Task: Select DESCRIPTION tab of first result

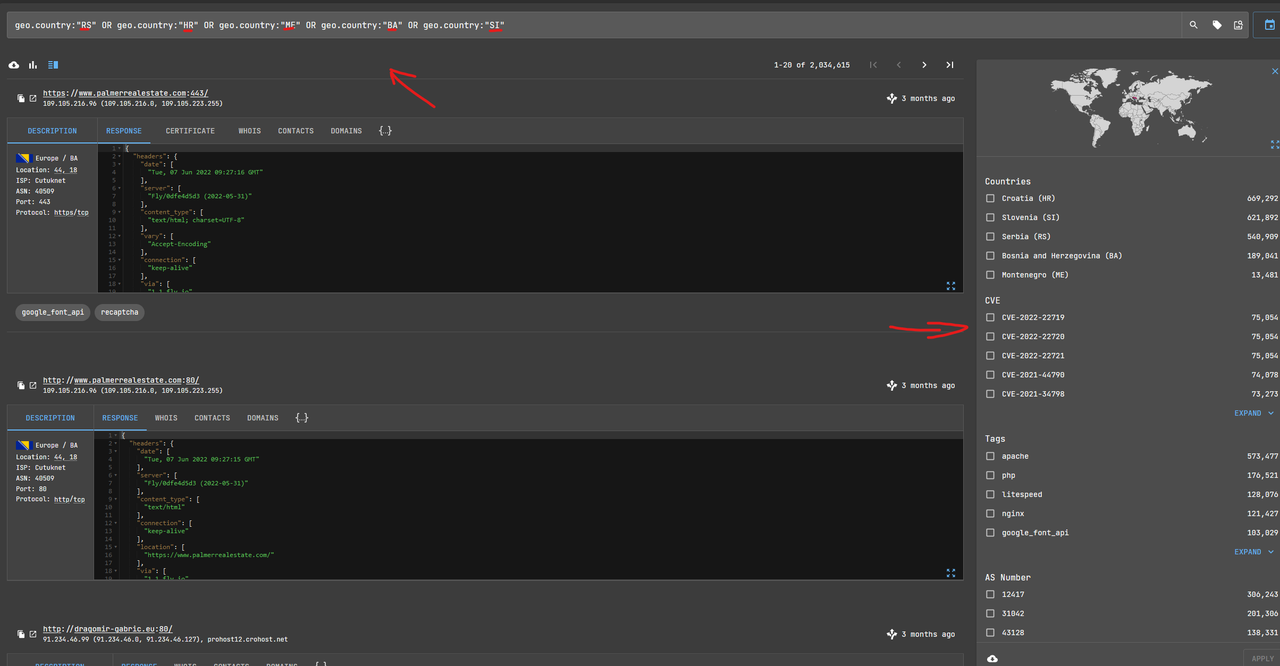Action: [x=52, y=131]
